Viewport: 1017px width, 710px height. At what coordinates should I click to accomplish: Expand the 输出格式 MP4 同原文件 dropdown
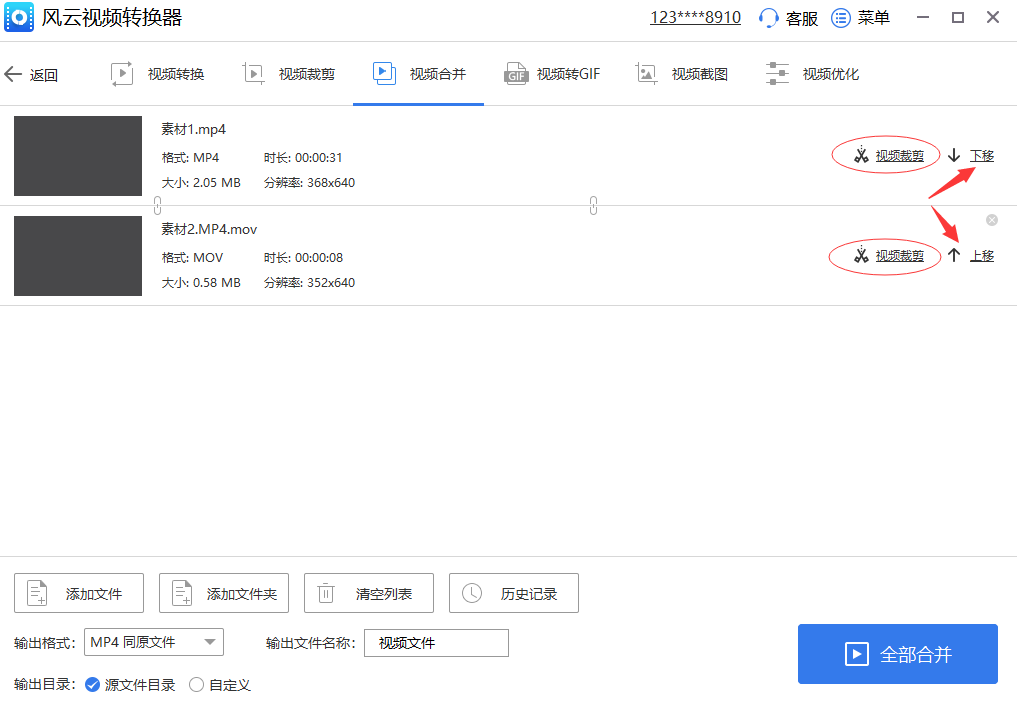click(x=154, y=642)
